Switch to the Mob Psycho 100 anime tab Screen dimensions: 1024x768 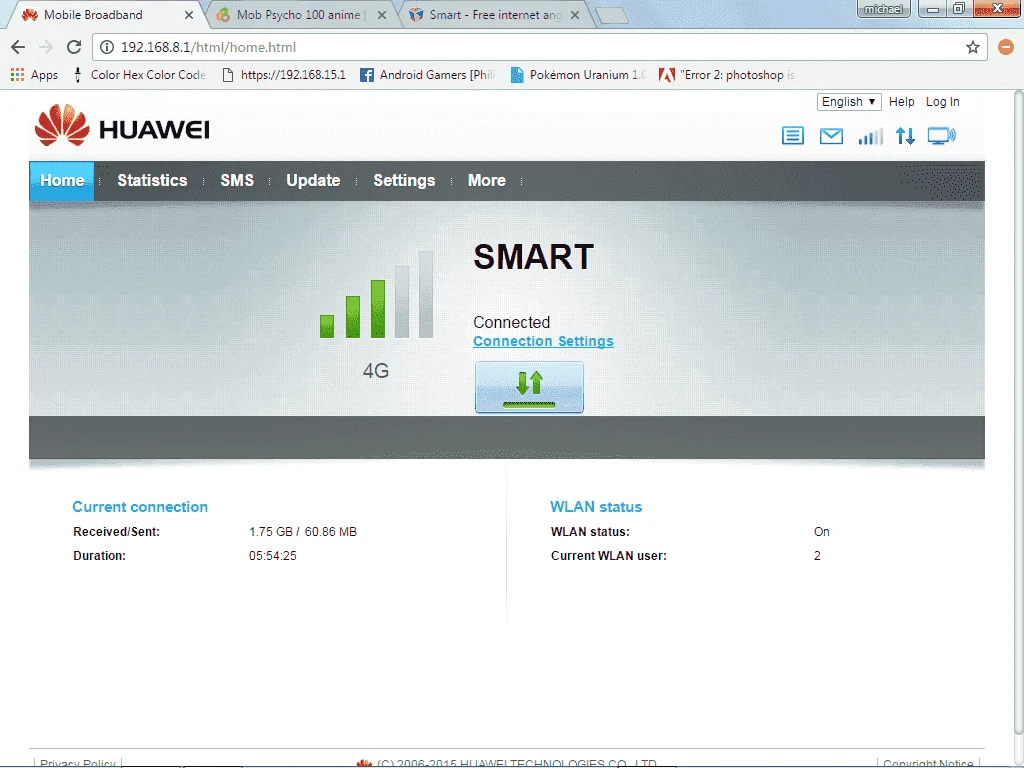pyautogui.click(x=298, y=14)
